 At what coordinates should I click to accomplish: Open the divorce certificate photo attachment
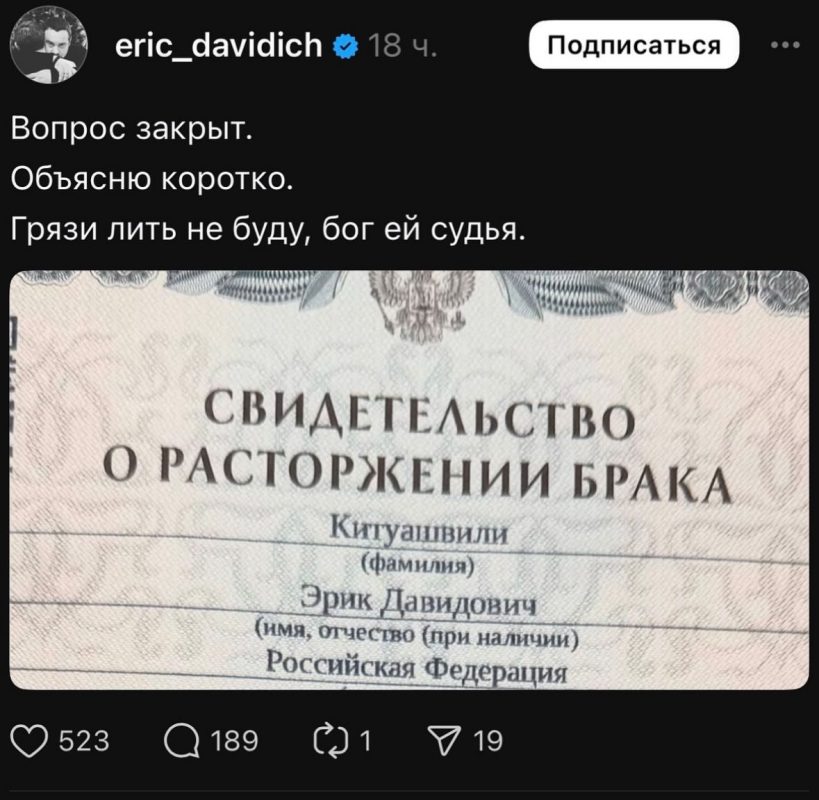410,480
